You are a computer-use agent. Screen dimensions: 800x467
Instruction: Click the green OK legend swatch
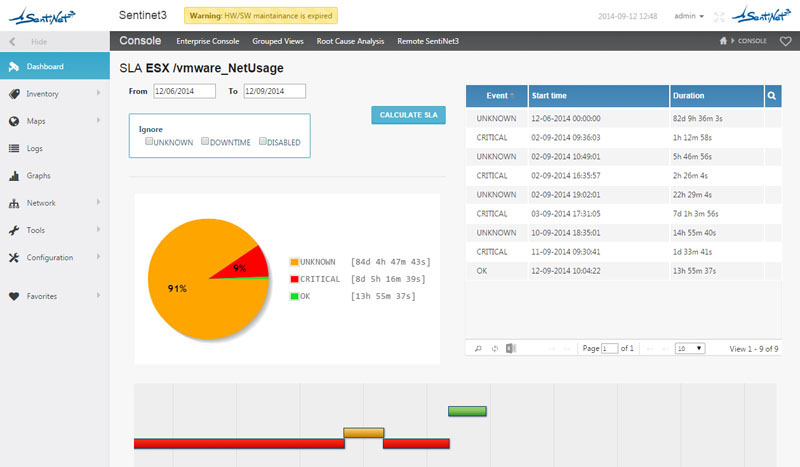[x=294, y=296]
